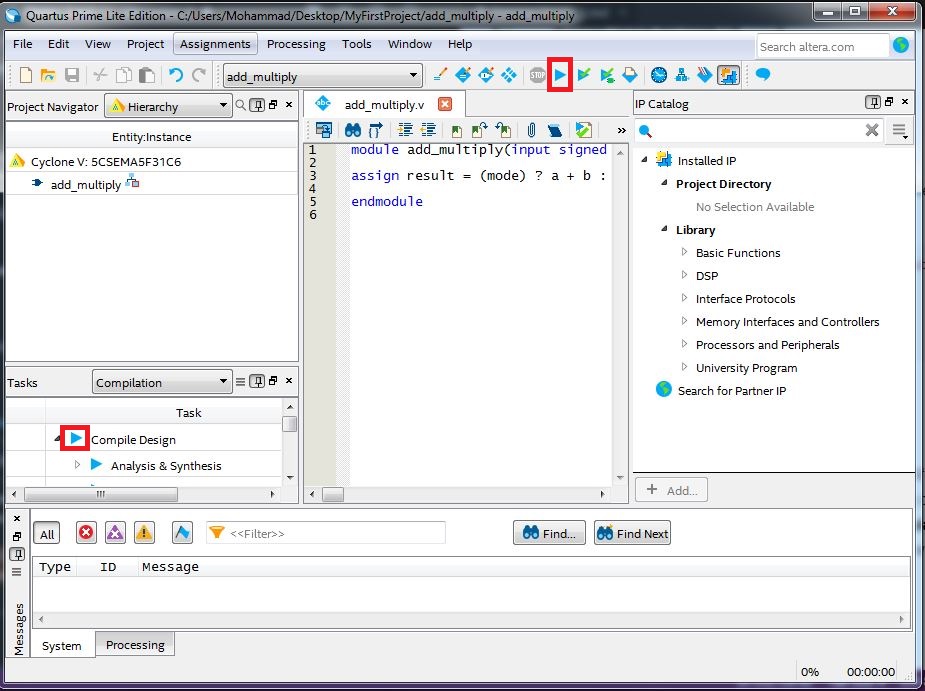Click the Copy toolbar icon
This screenshot has height=691, width=925.
click(x=123, y=75)
